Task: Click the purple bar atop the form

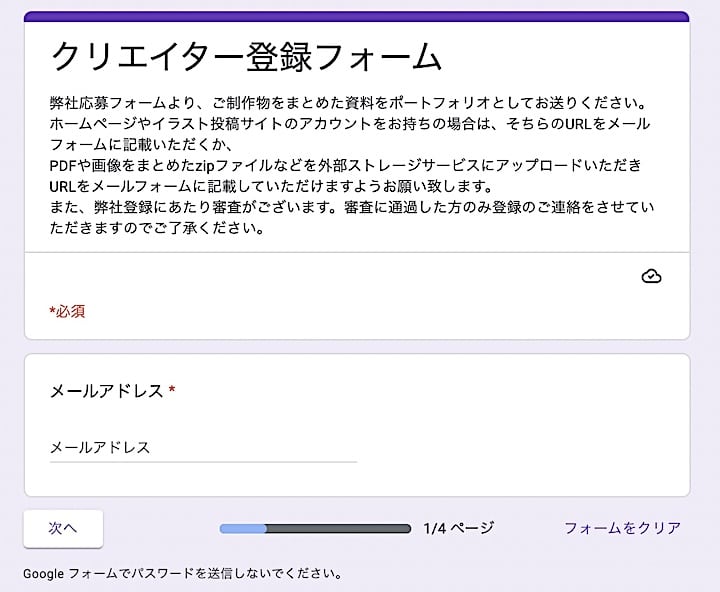Action: coord(357,16)
